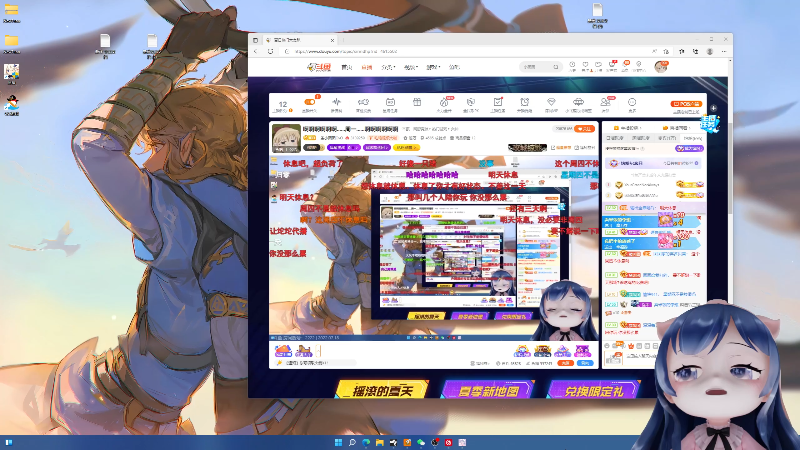Click the magnifier icon in site search box
The height and width of the screenshot is (450, 800).
(x=556, y=67)
